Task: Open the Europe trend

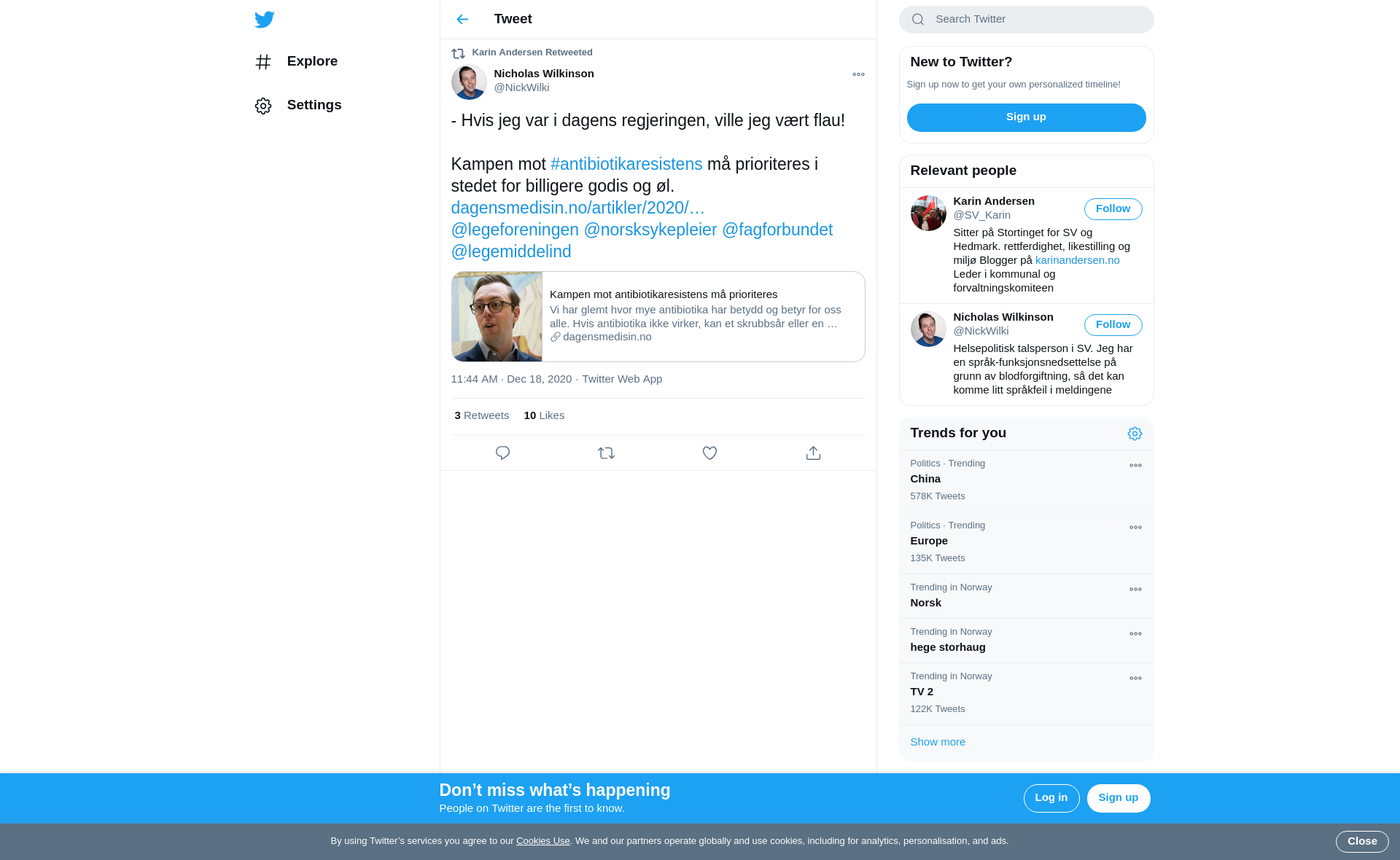Action: pyautogui.click(x=1026, y=543)
